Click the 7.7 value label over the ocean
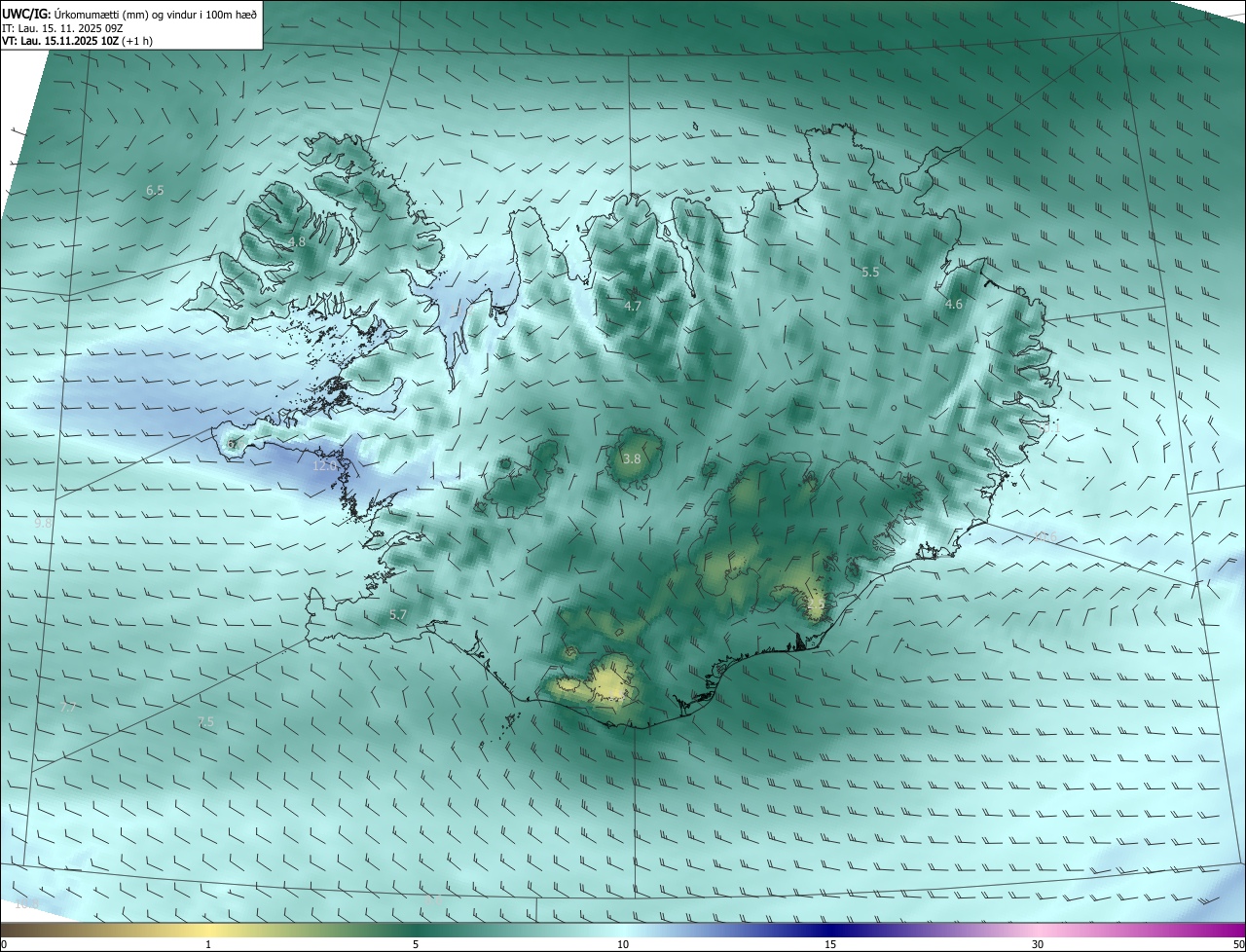This screenshot has width=1246, height=952. point(67,707)
